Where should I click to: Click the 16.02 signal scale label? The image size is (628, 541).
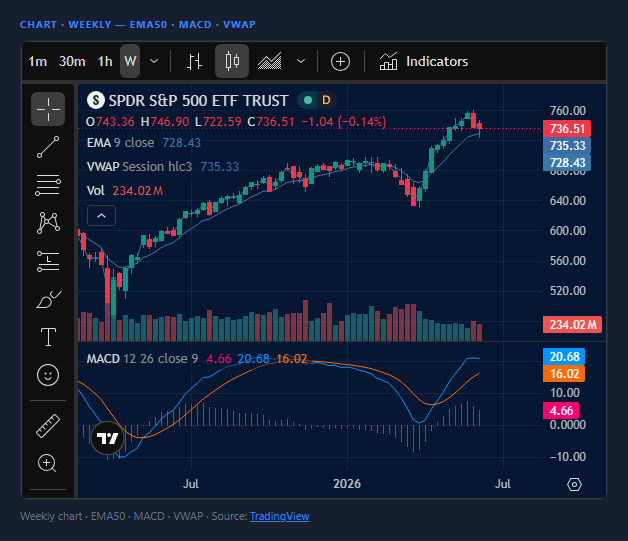pyautogui.click(x=564, y=374)
